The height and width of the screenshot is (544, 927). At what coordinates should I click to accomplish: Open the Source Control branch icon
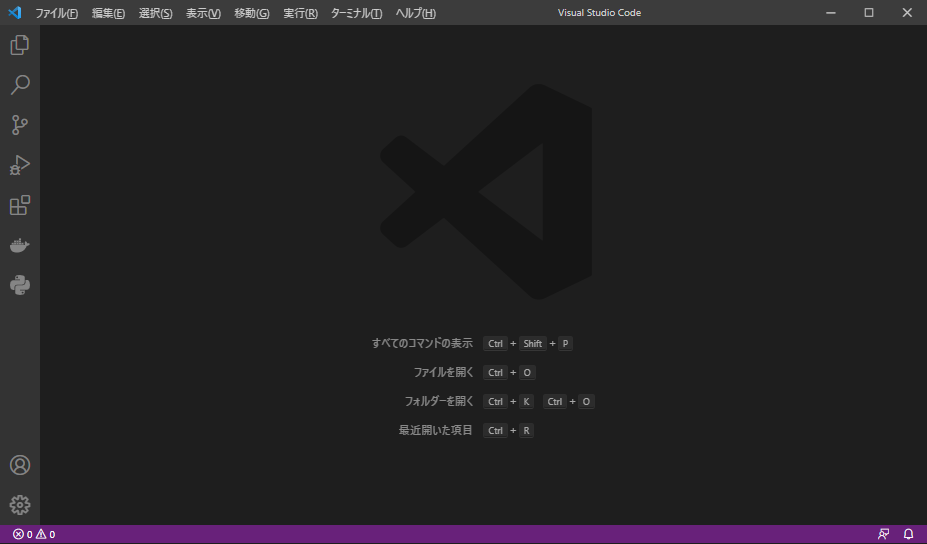coord(20,125)
